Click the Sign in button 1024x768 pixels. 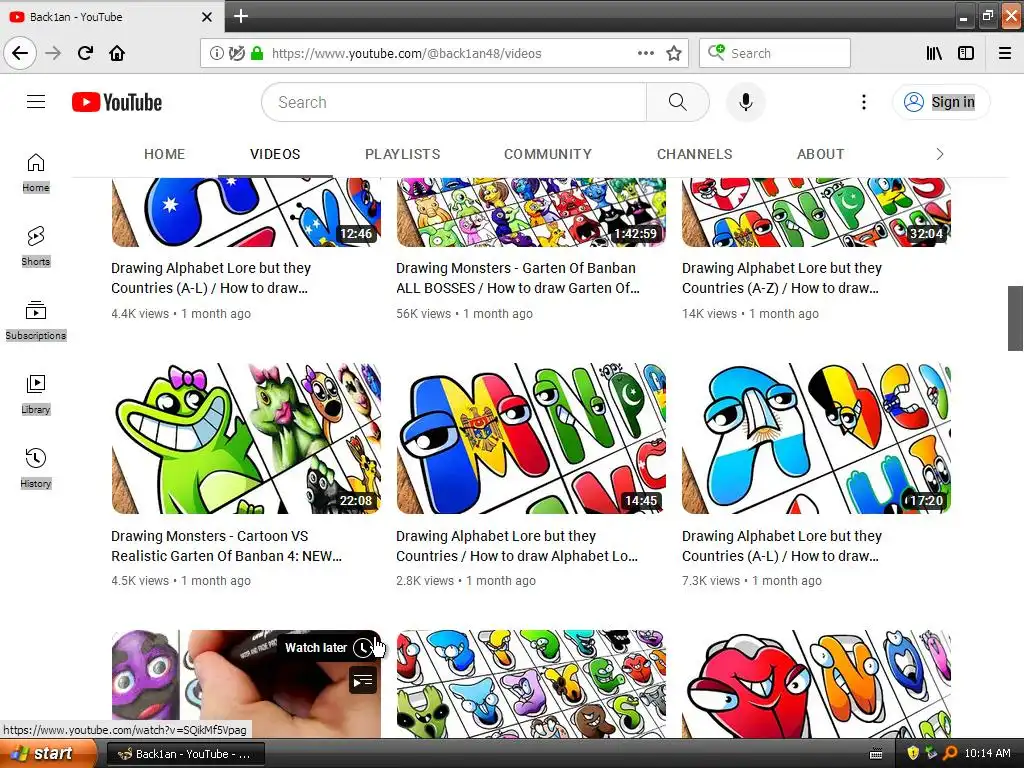[941, 102]
